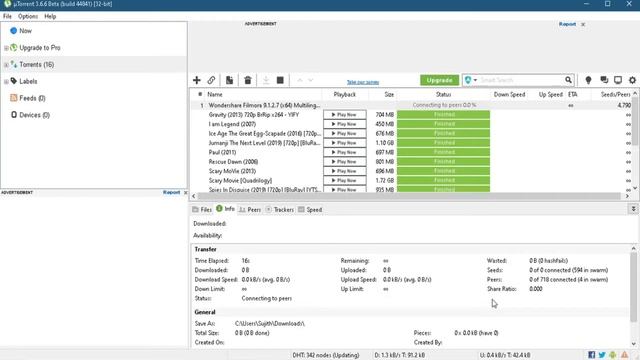Click Jumanji torrent's Finished progress bar
Viewport: 640px width, 360px height.
[444, 143]
